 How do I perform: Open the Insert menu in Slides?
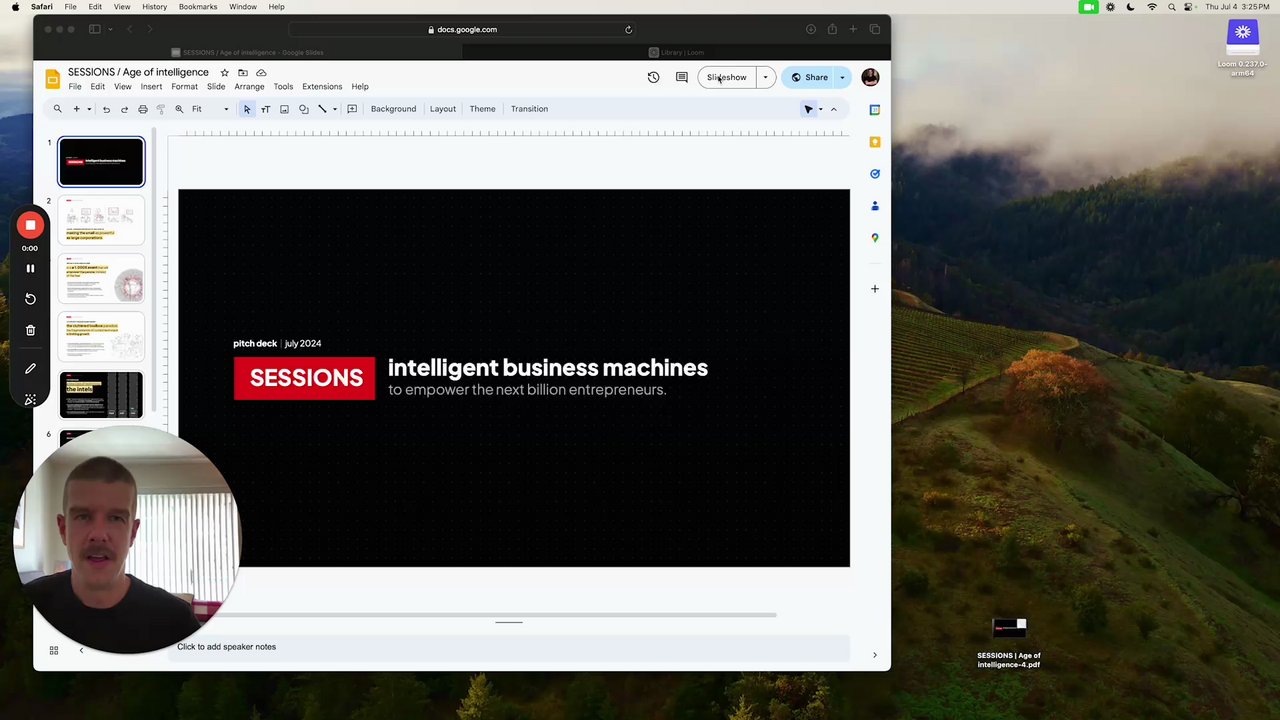(151, 87)
